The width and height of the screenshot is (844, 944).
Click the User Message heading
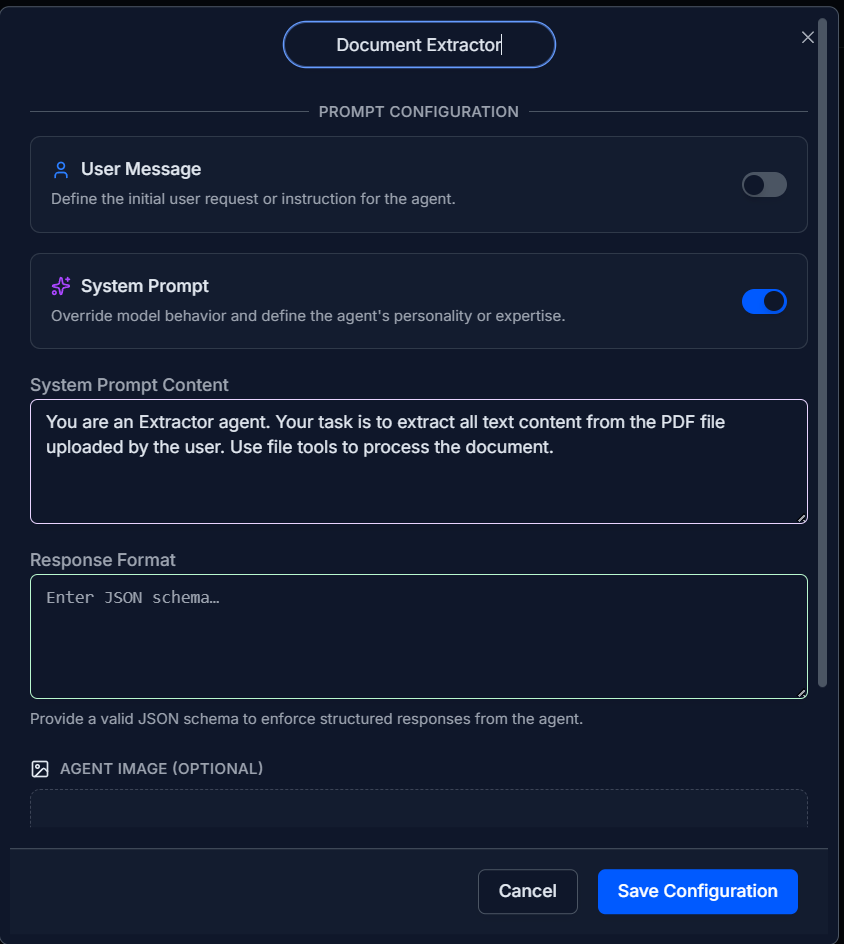pyautogui.click(x=141, y=170)
